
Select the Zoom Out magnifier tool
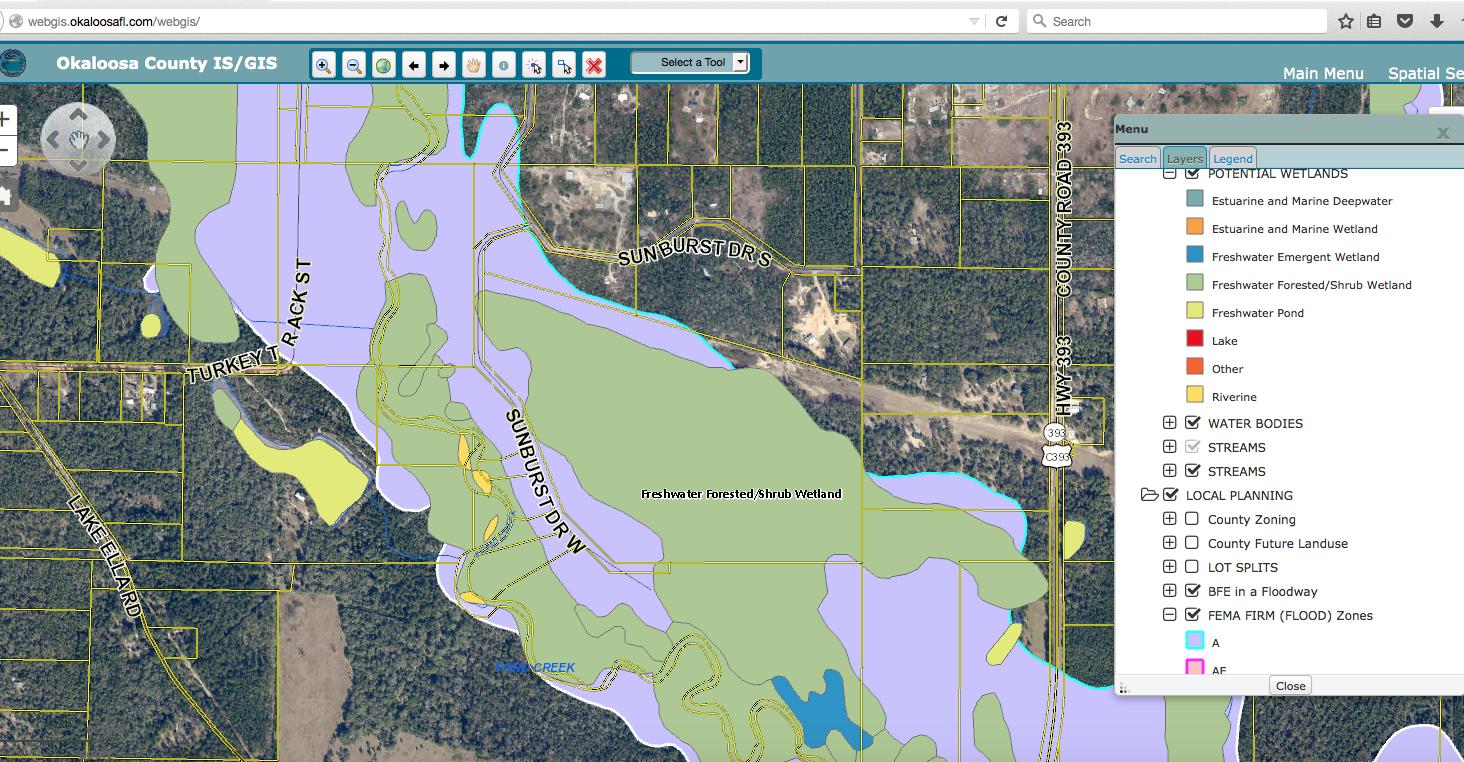point(353,66)
